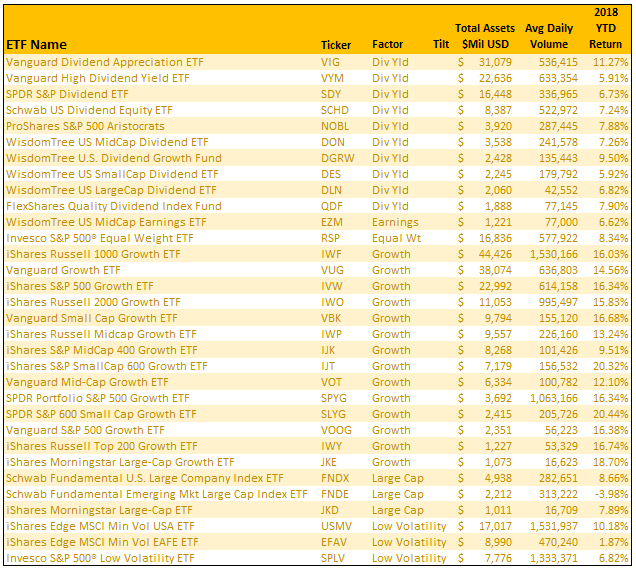Click the return value 16.68%

pos(610,318)
